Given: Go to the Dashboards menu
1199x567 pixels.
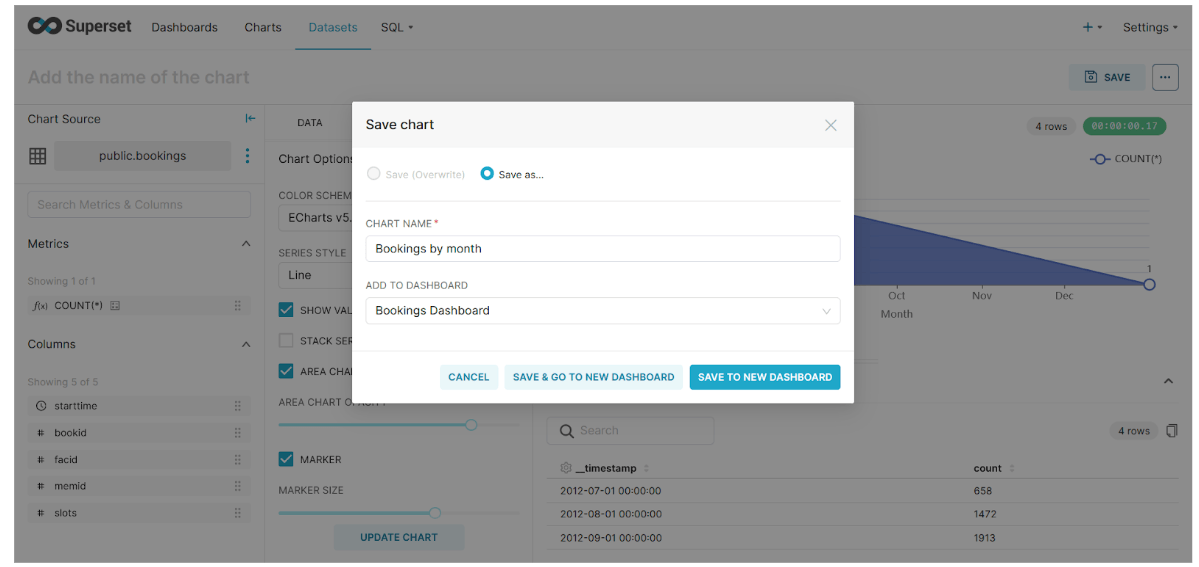Looking at the screenshot, I should tap(184, 28).
